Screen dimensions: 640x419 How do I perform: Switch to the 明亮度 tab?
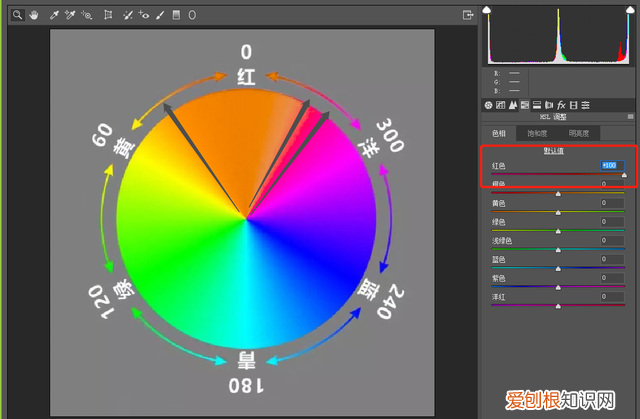point(578,133)
